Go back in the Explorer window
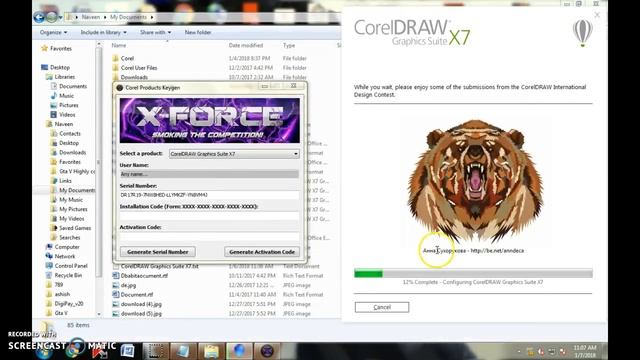The width and height of the screenshot is (640, 360). (x=39, y=17)
